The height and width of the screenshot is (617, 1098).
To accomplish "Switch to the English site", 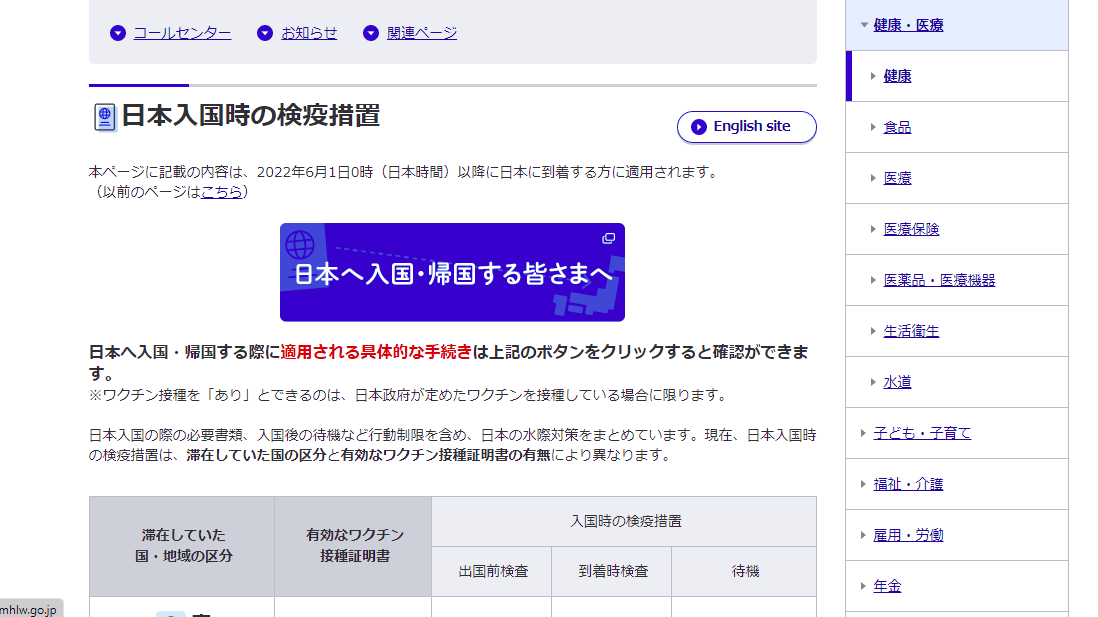I will pos(746,127).
